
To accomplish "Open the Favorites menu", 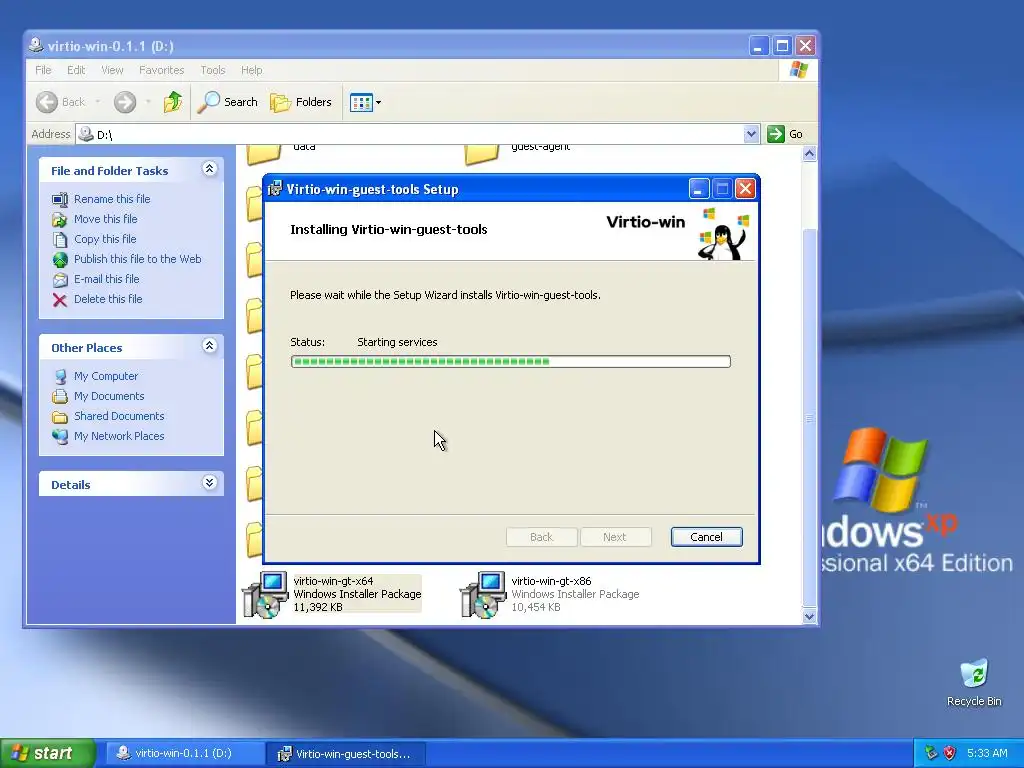I will tap(161, 70).
